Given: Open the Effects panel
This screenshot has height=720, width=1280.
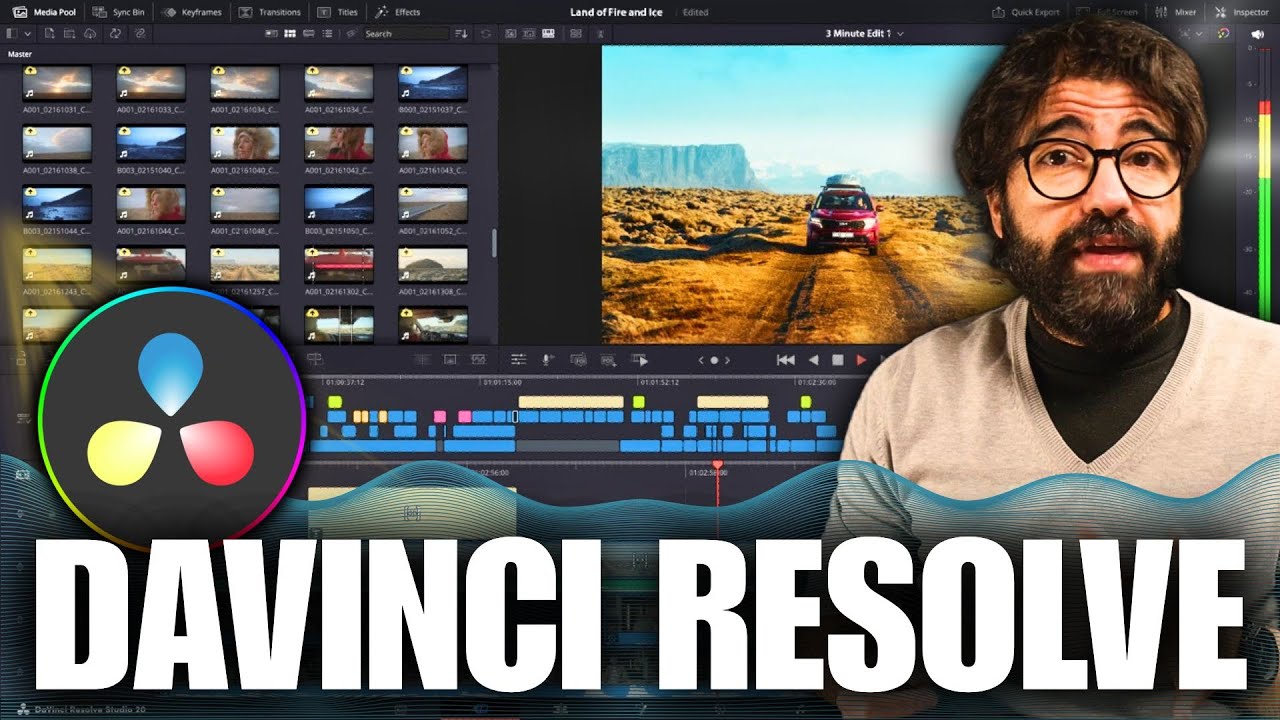Looking at the screenshot, I should [398, 12].
